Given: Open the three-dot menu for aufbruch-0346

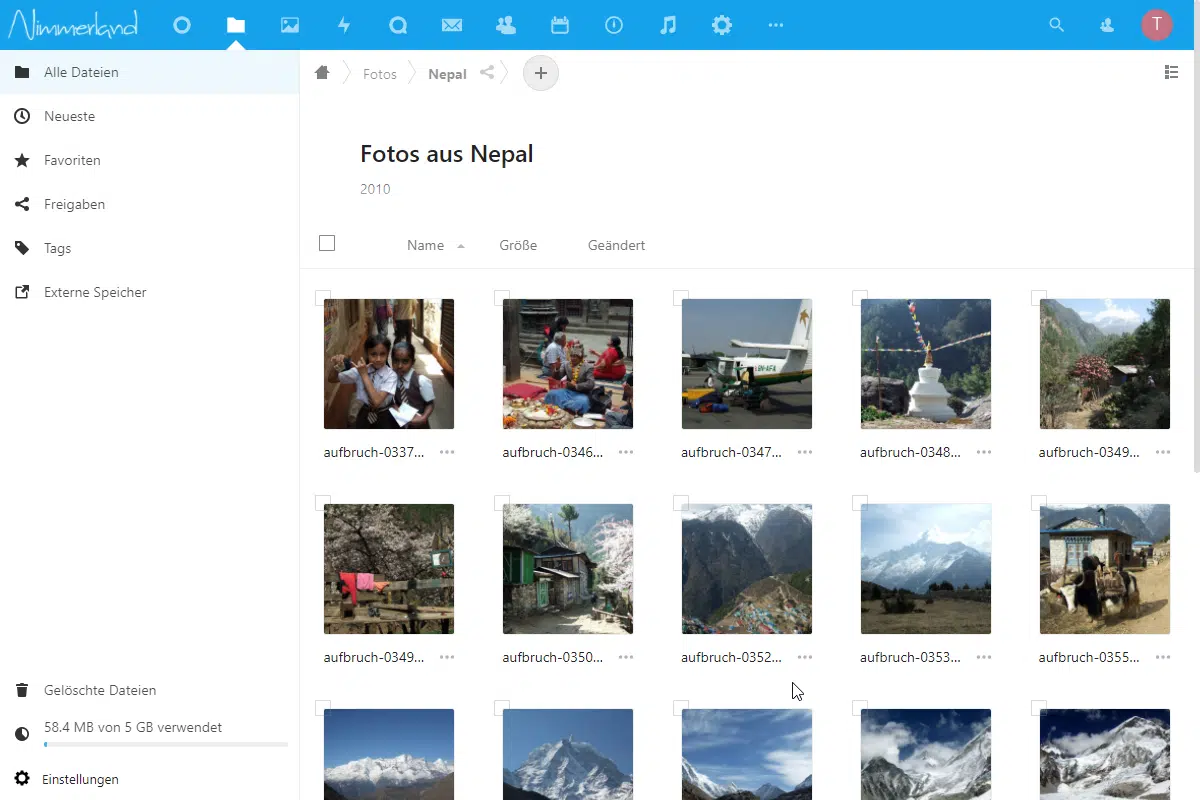Looking at the screenshot, I should pos(626,452).
